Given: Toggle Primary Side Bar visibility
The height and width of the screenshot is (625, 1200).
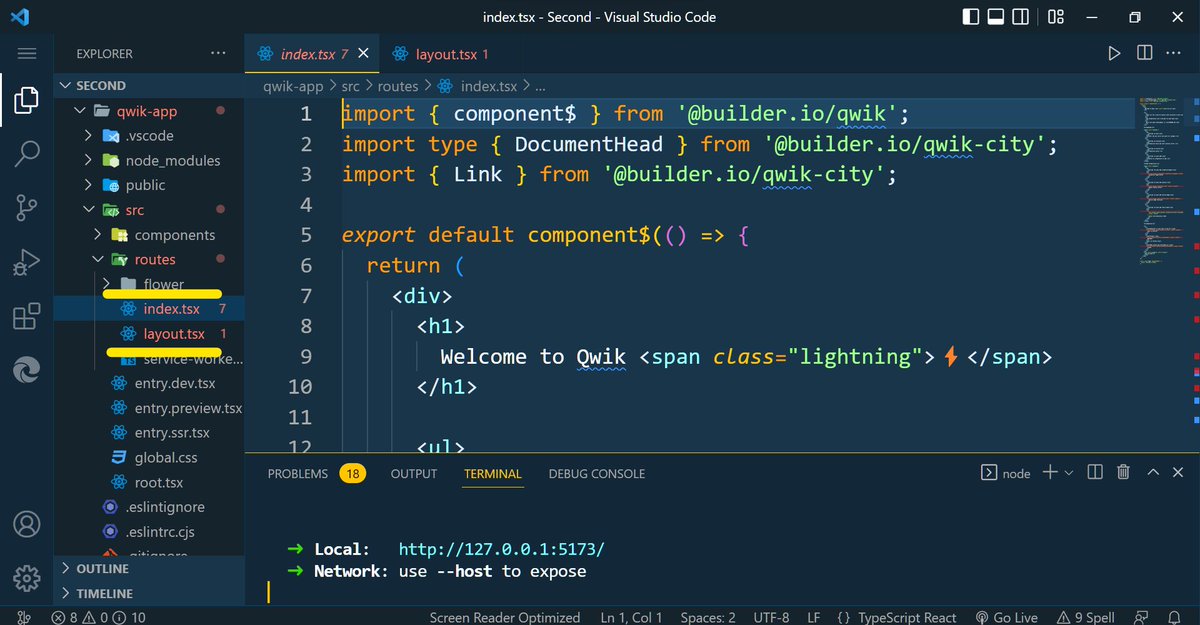Looking at the screenshot, I should [970, 17].
